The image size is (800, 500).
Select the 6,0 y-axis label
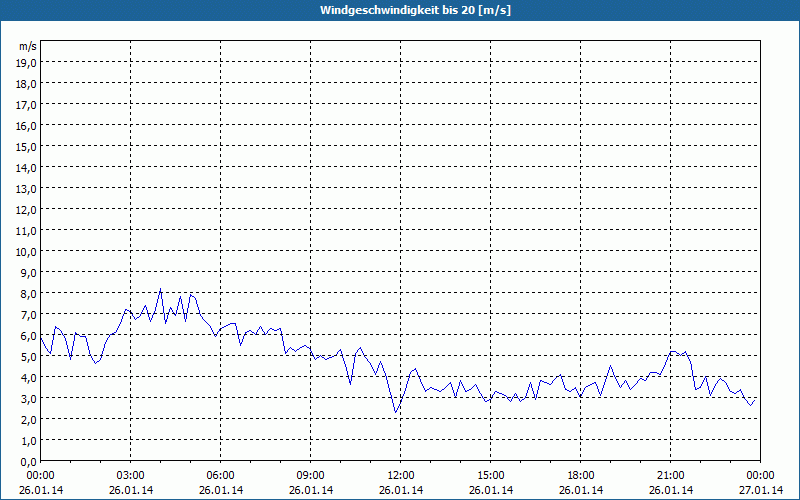[29, 336]
